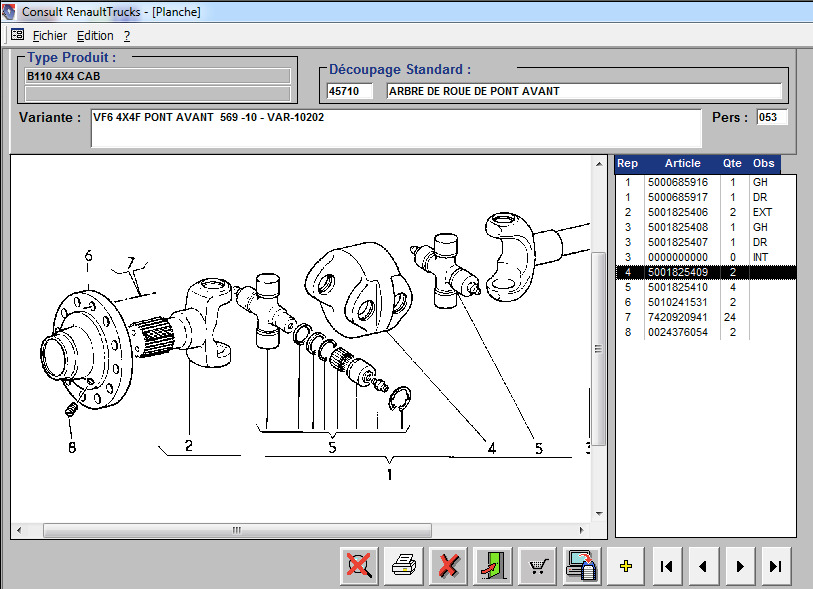Jump to last plate arrow button
This screenshot has height=589, width=813.
point(775,566)
